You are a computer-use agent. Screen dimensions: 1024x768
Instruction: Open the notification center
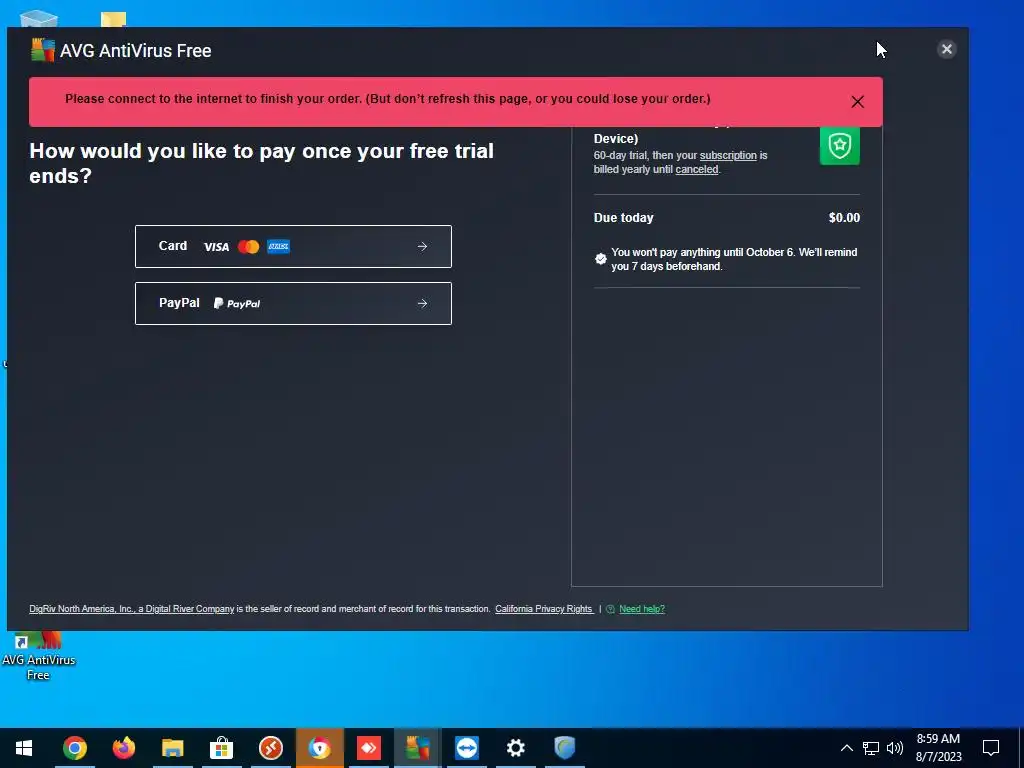[x=991, y=748]
